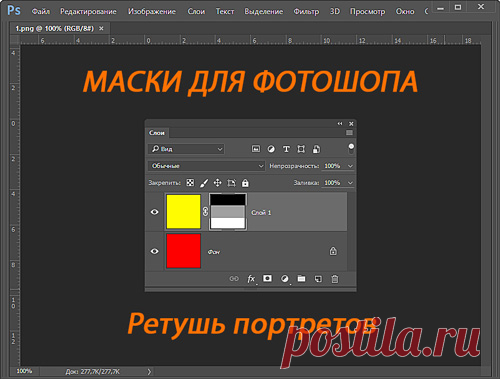
Task: Open the Layers panel flyout menu
Action: 349,133
